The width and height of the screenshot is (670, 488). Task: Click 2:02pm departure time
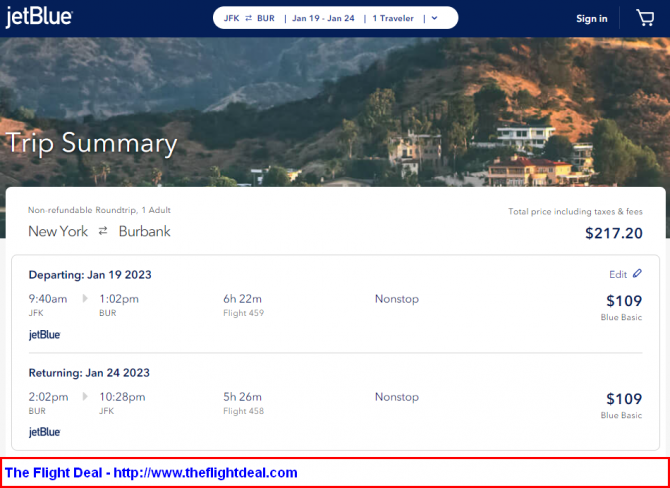pyautogui.click(x=48, y=397)
